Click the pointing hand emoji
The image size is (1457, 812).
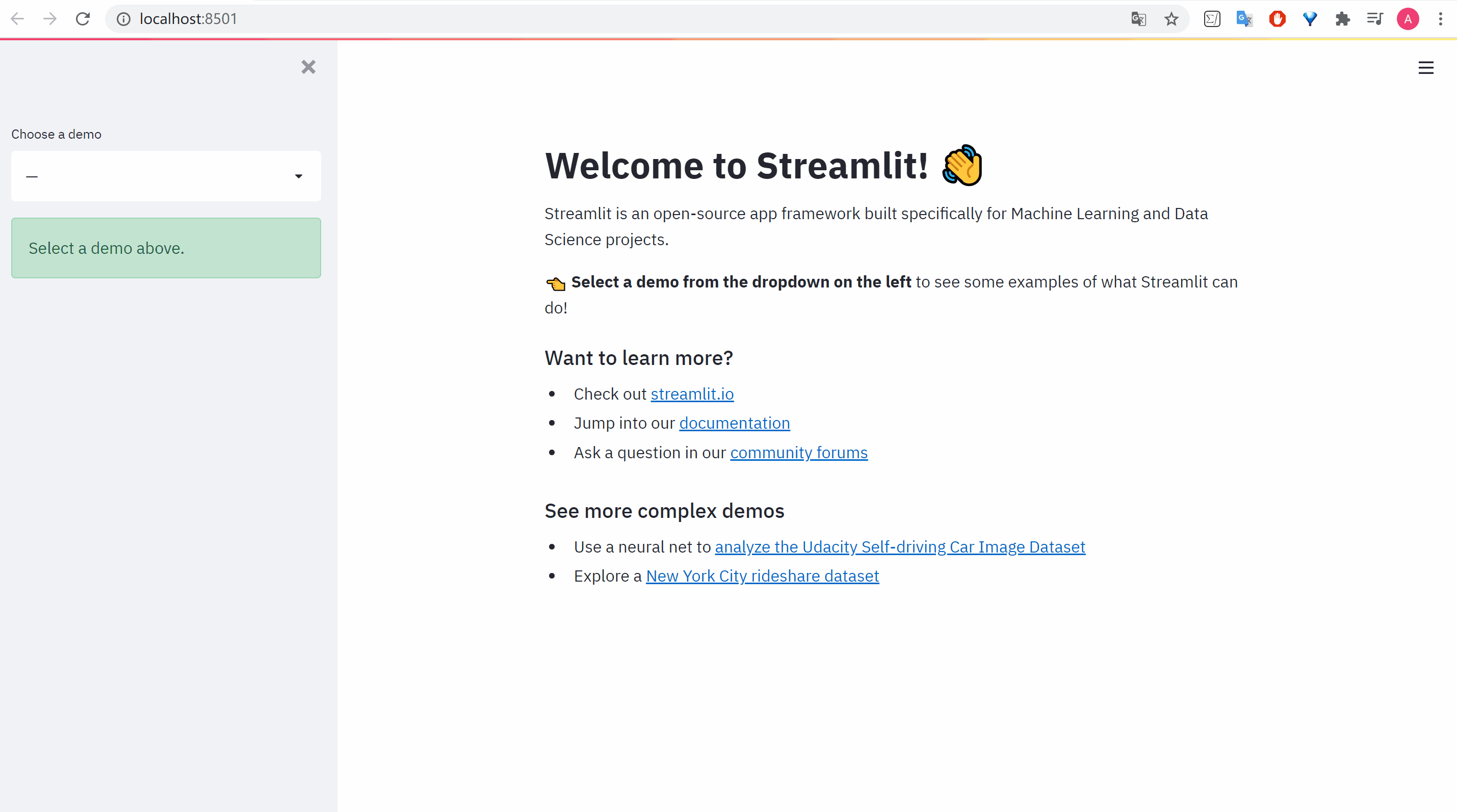(x=556, y=283)
